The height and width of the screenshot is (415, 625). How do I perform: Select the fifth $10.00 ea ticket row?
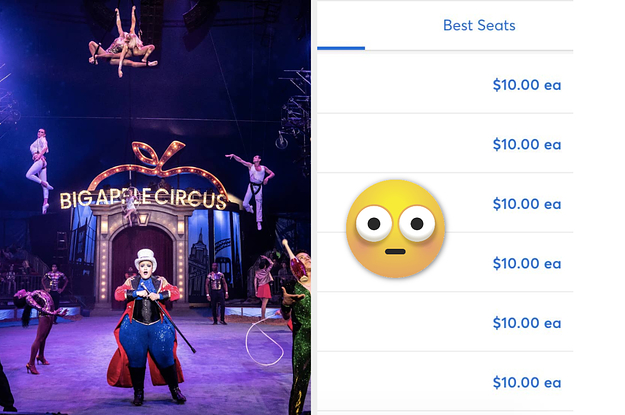tap(445, 323)
